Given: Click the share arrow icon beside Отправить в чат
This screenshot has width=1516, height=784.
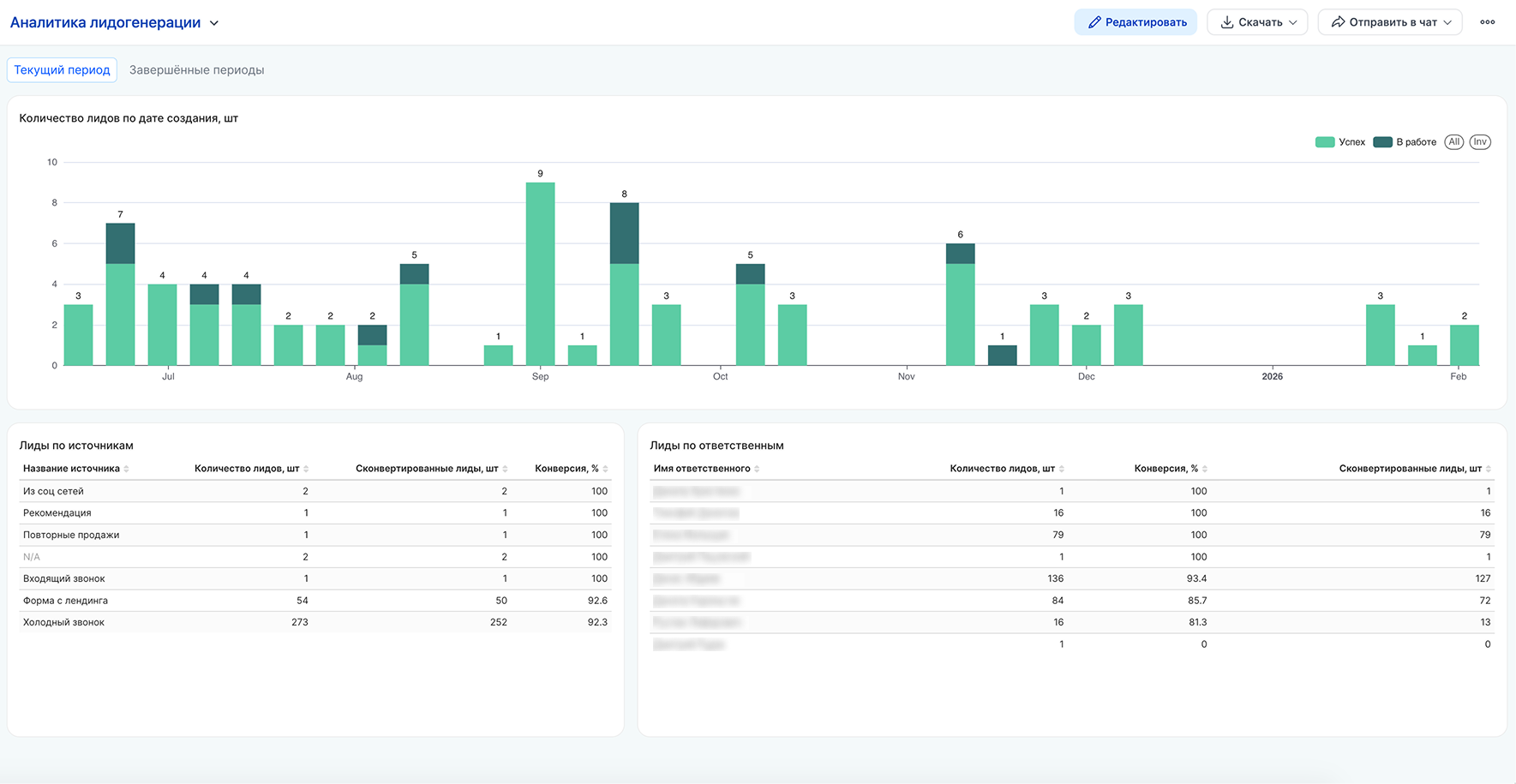Looking at the screenshot, I should point(1338,22).
